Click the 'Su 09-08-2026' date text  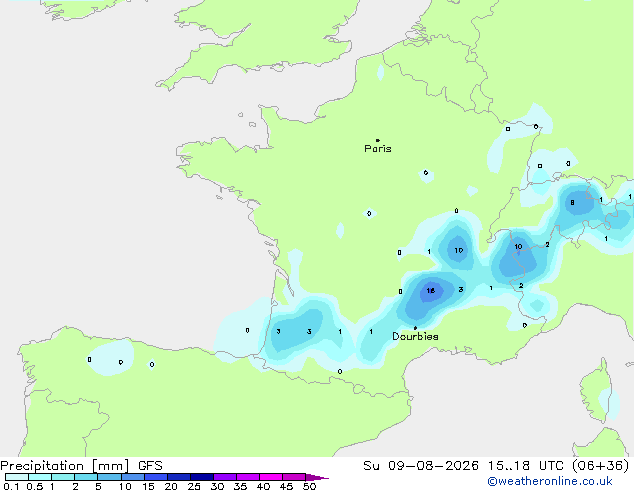click(421, 466)
